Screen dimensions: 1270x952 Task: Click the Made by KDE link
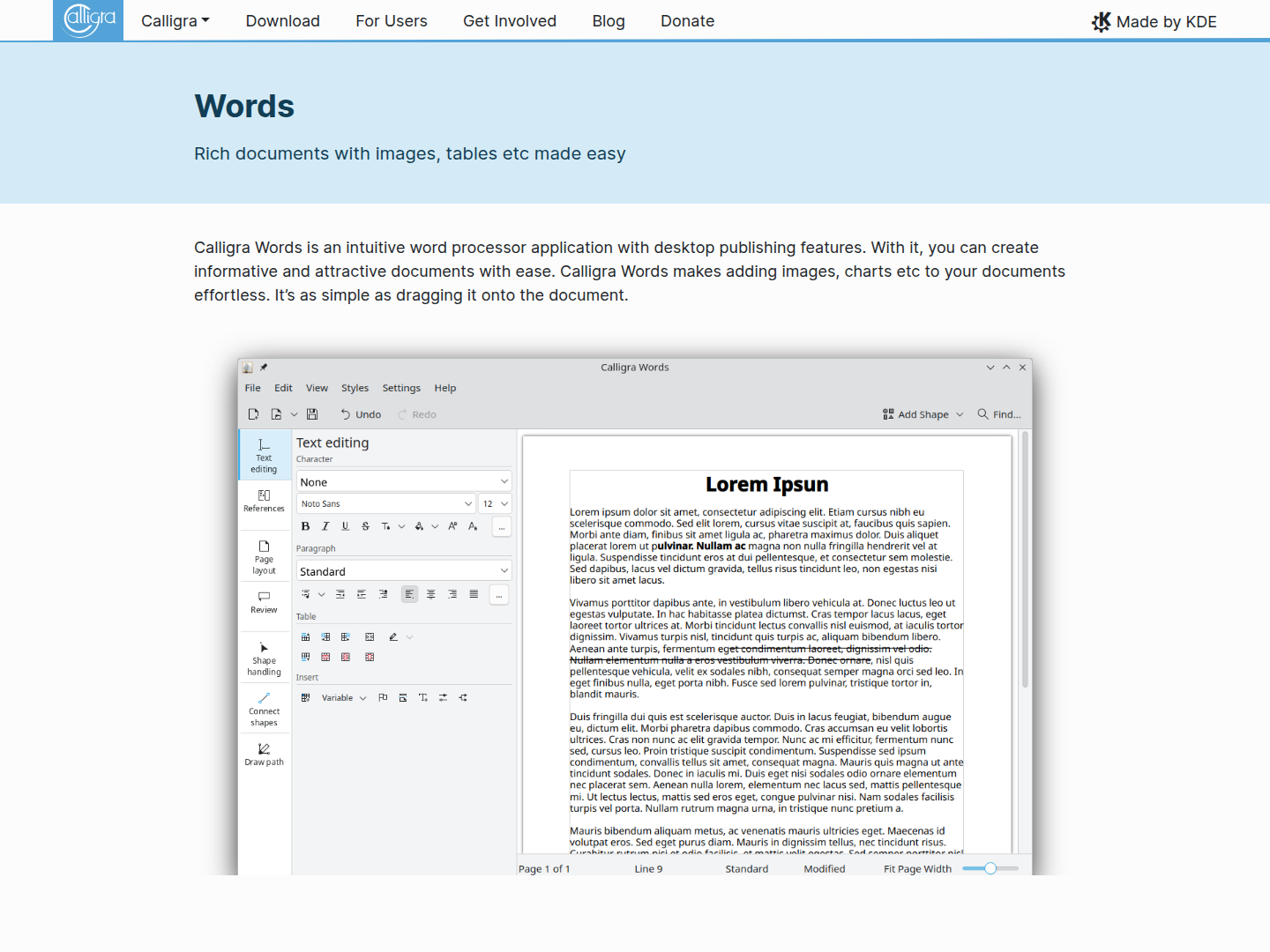click(x=1154, y=22)
